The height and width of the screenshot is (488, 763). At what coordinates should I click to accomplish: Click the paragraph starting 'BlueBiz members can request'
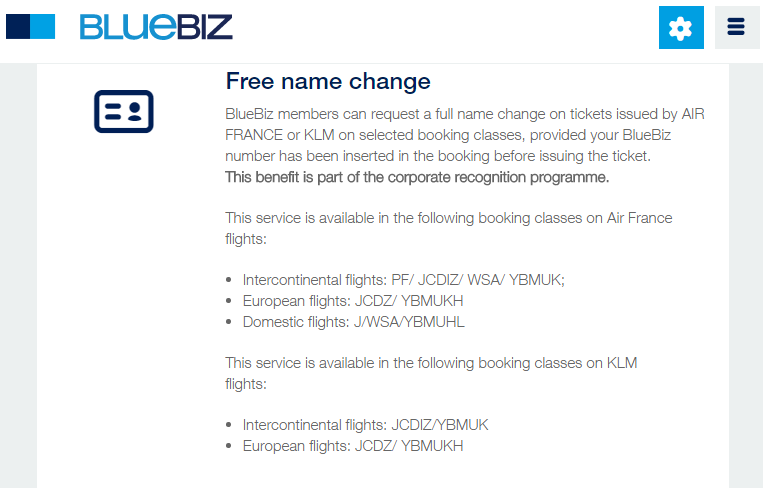(x=465, y=135)
